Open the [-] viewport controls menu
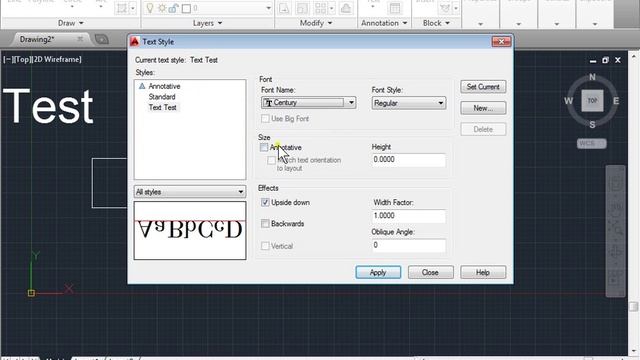Image resolution: width=640 pixels, height=360 pixels. tap(9, 59)
